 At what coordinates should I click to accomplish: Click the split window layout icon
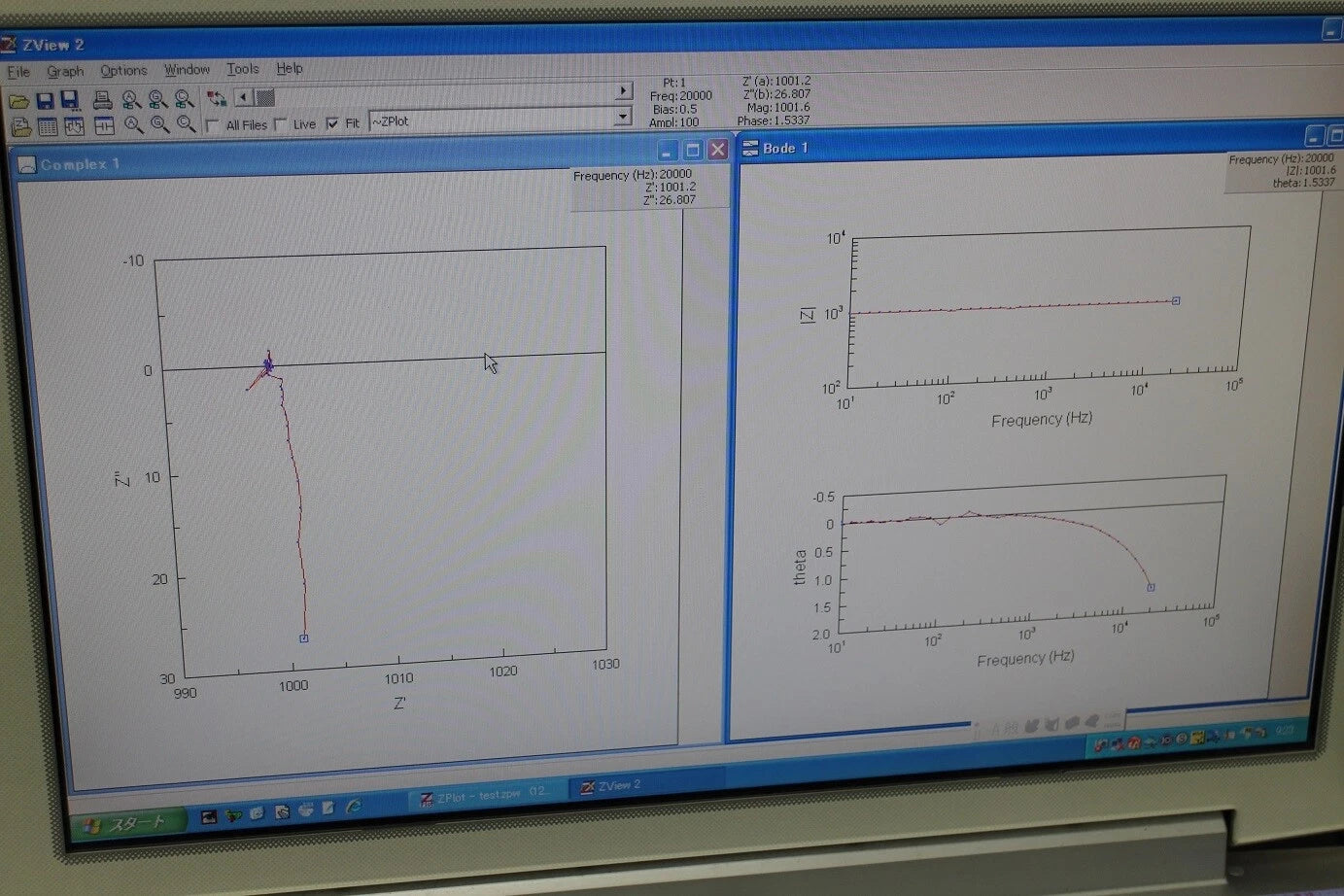[104, 125]
